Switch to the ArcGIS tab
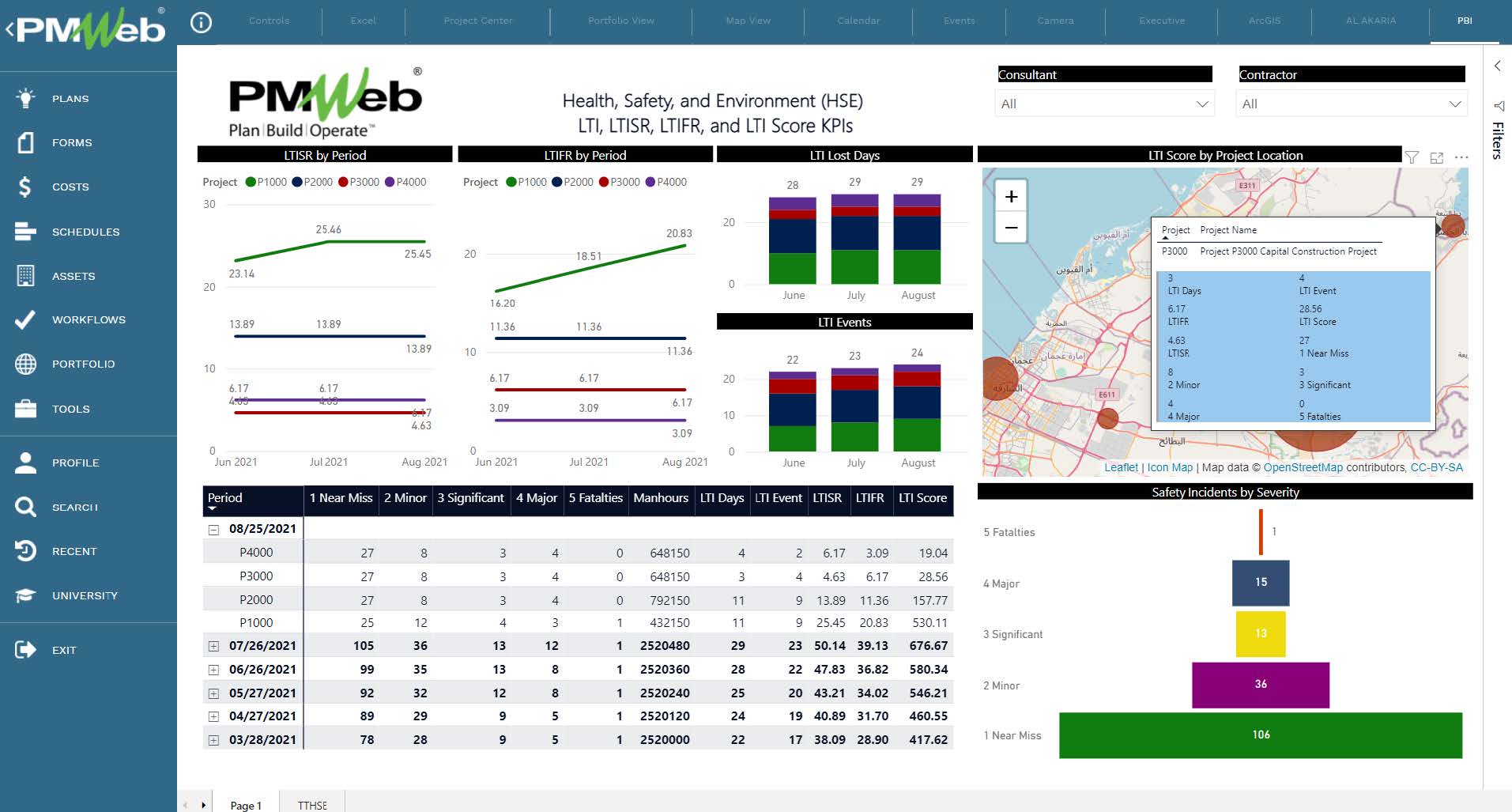This screenshot has height=812, width=1512. tap(1265, 21)
